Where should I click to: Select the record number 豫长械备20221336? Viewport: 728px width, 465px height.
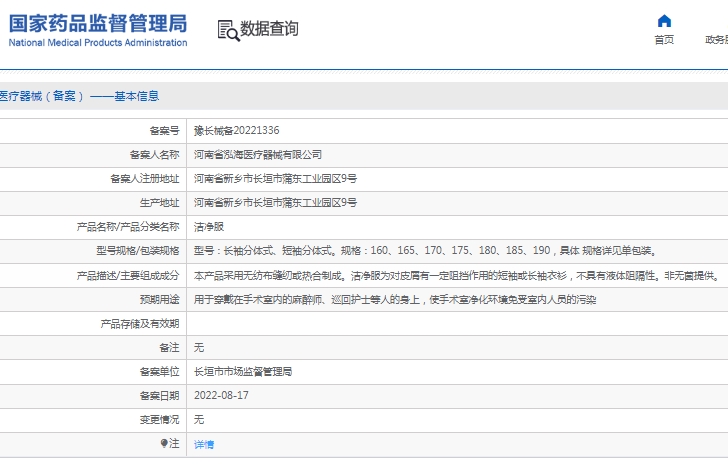[x=236, y=130]
